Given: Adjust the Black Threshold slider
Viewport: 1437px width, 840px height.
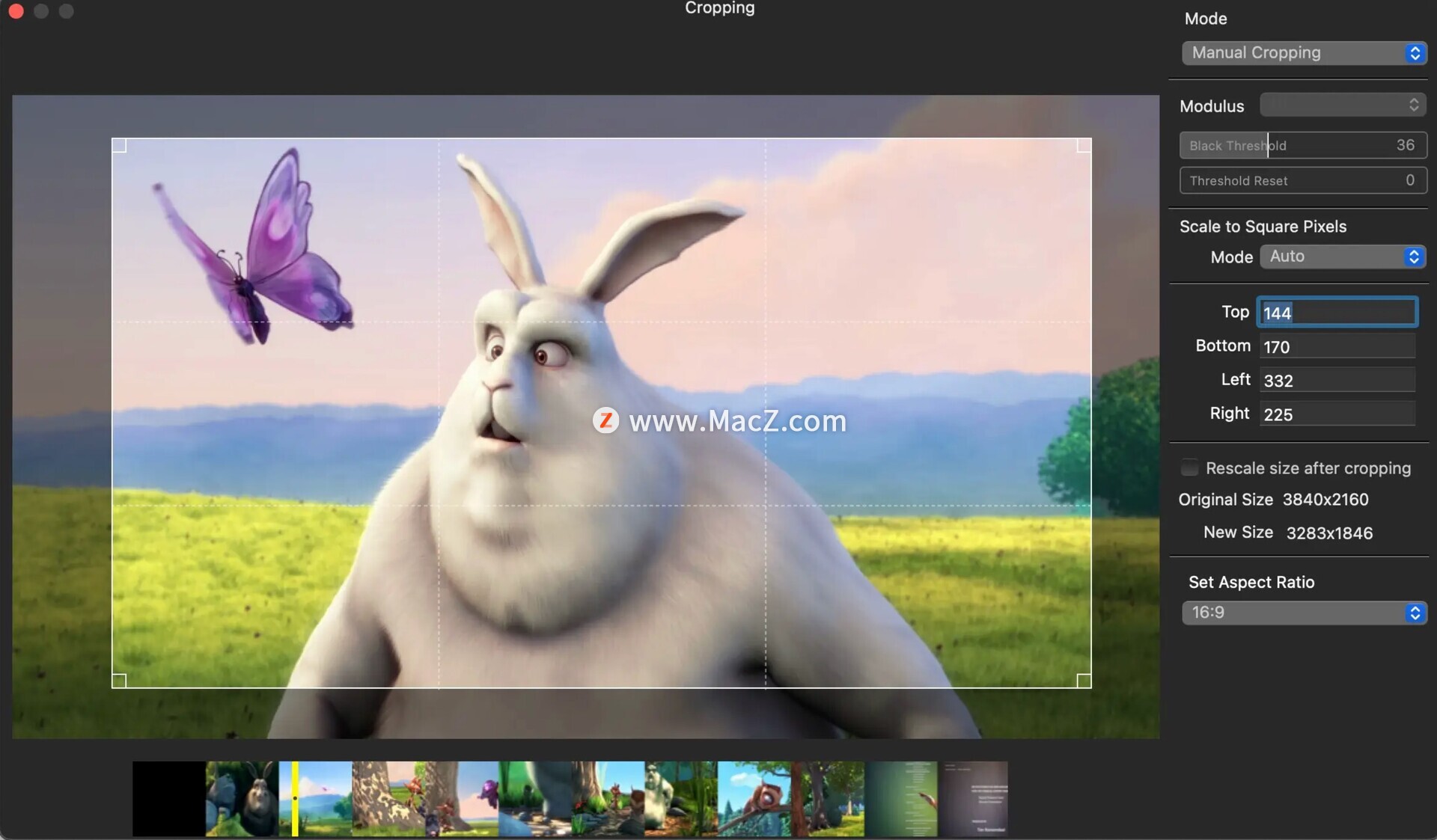Looking at the screenshot, I should point(1302,145).
